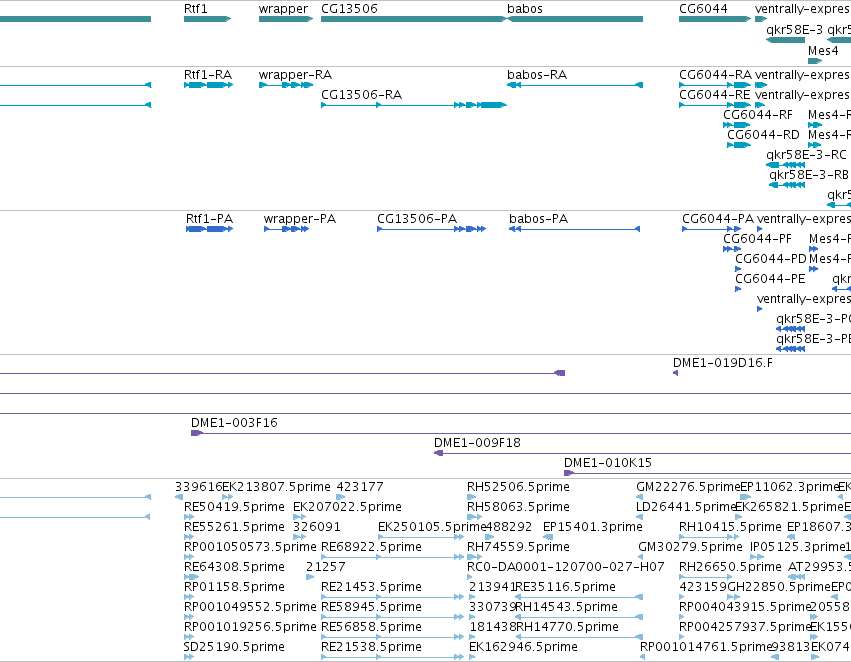Select the DME1-010K15 clone label
The image size is (851, 662).
(608, 463)
